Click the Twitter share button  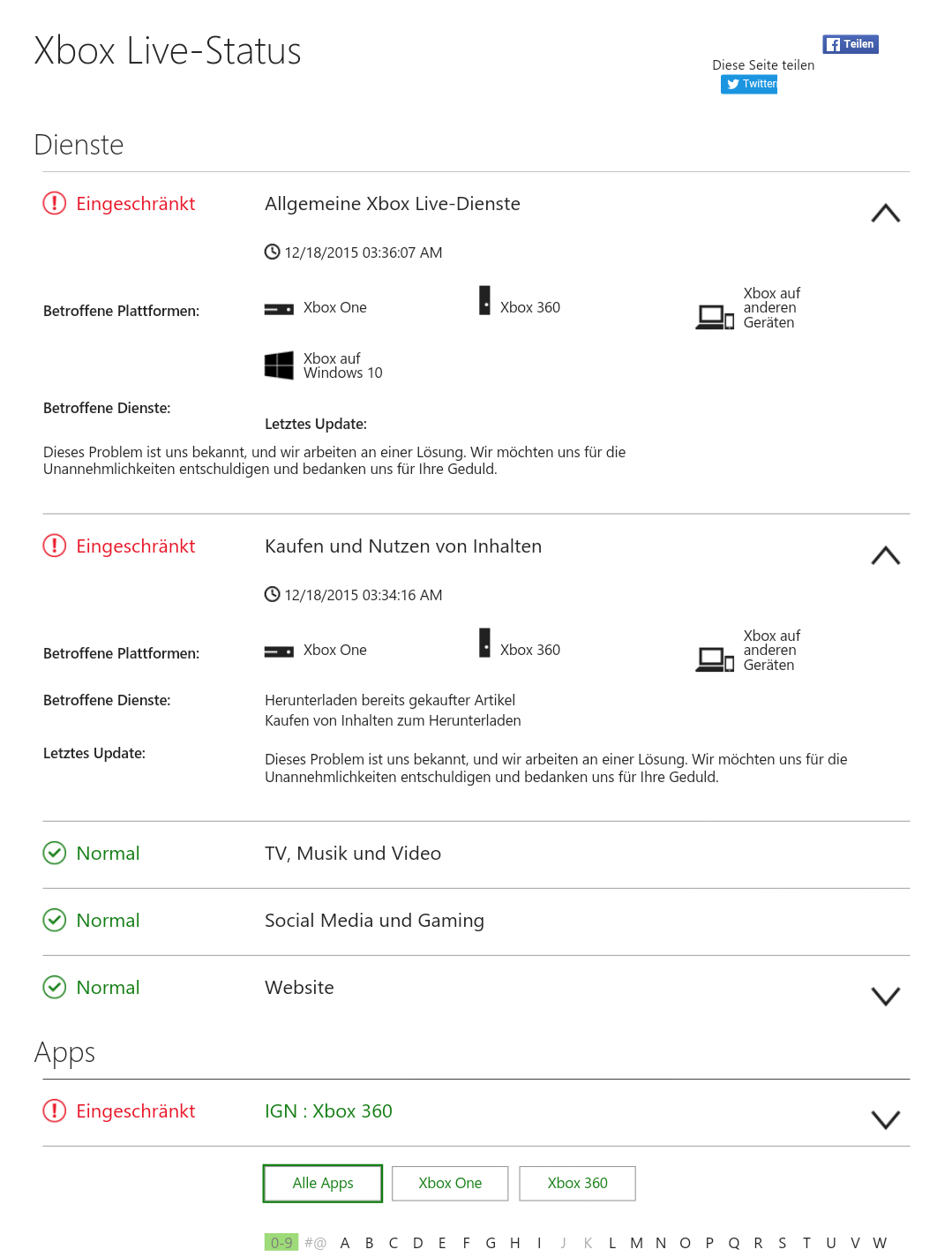point(749,84)
